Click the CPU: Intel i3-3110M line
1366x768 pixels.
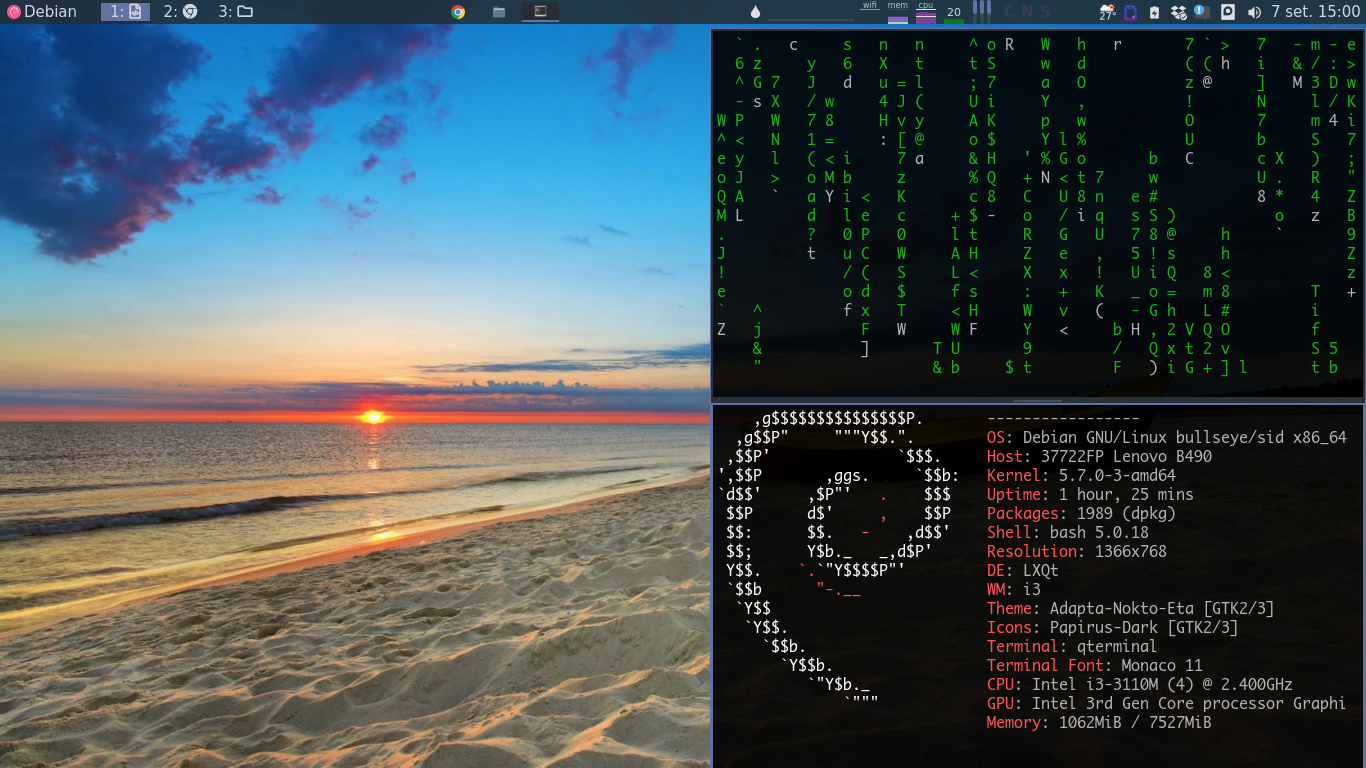tap(1139, 684)
